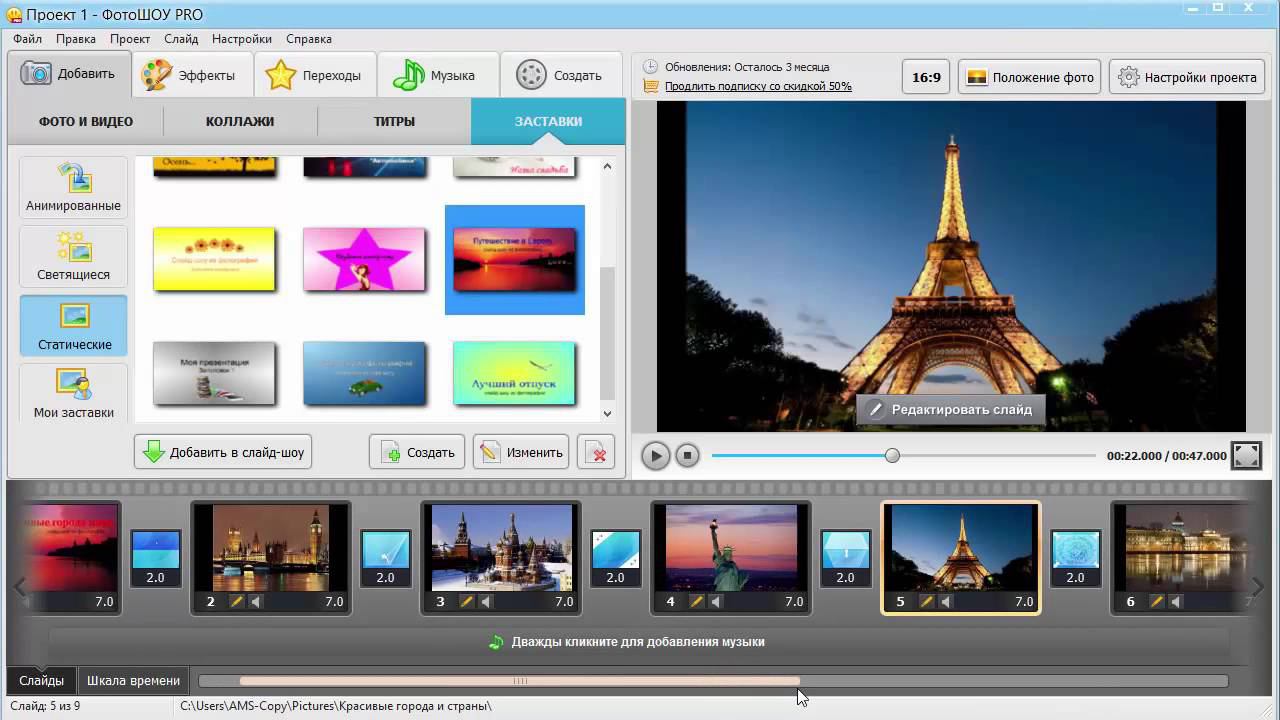Select the ЗАСТАВКИ sub-tab
The image size is (1280, 720).
tap(548, 121)
